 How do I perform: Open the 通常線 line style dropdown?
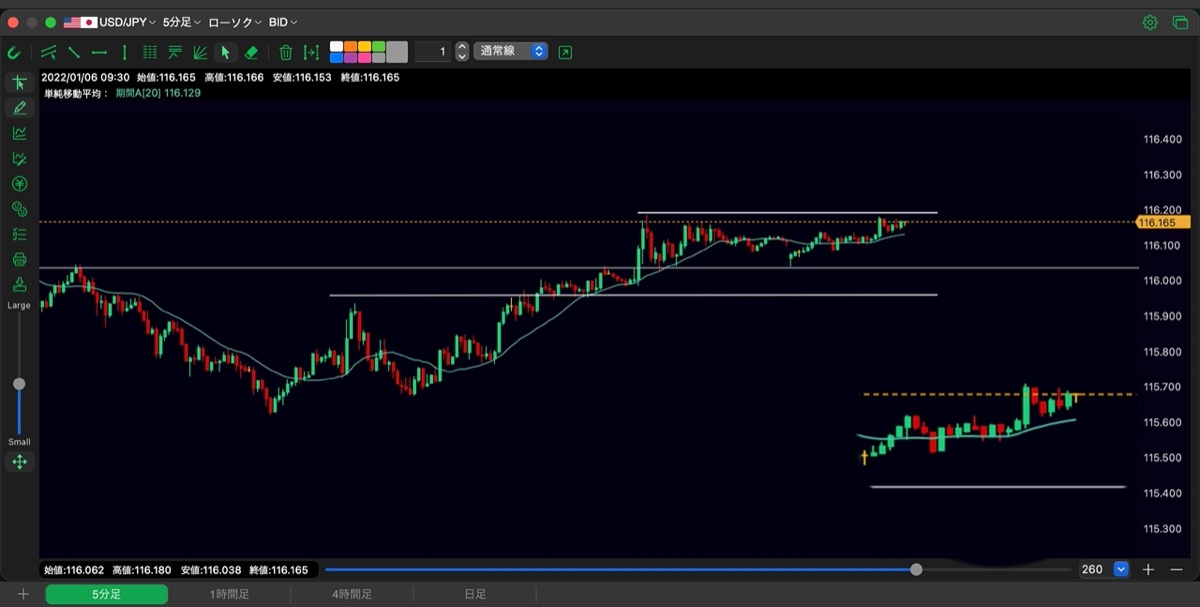click(x=511, y=51)
